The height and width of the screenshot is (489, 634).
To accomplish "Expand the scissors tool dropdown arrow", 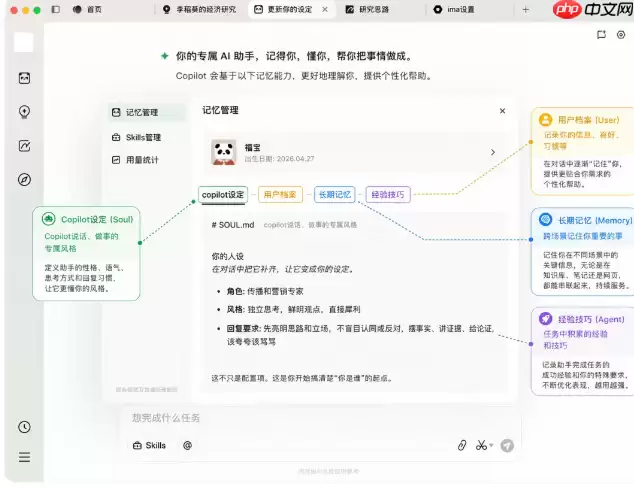I will (491, 445).
